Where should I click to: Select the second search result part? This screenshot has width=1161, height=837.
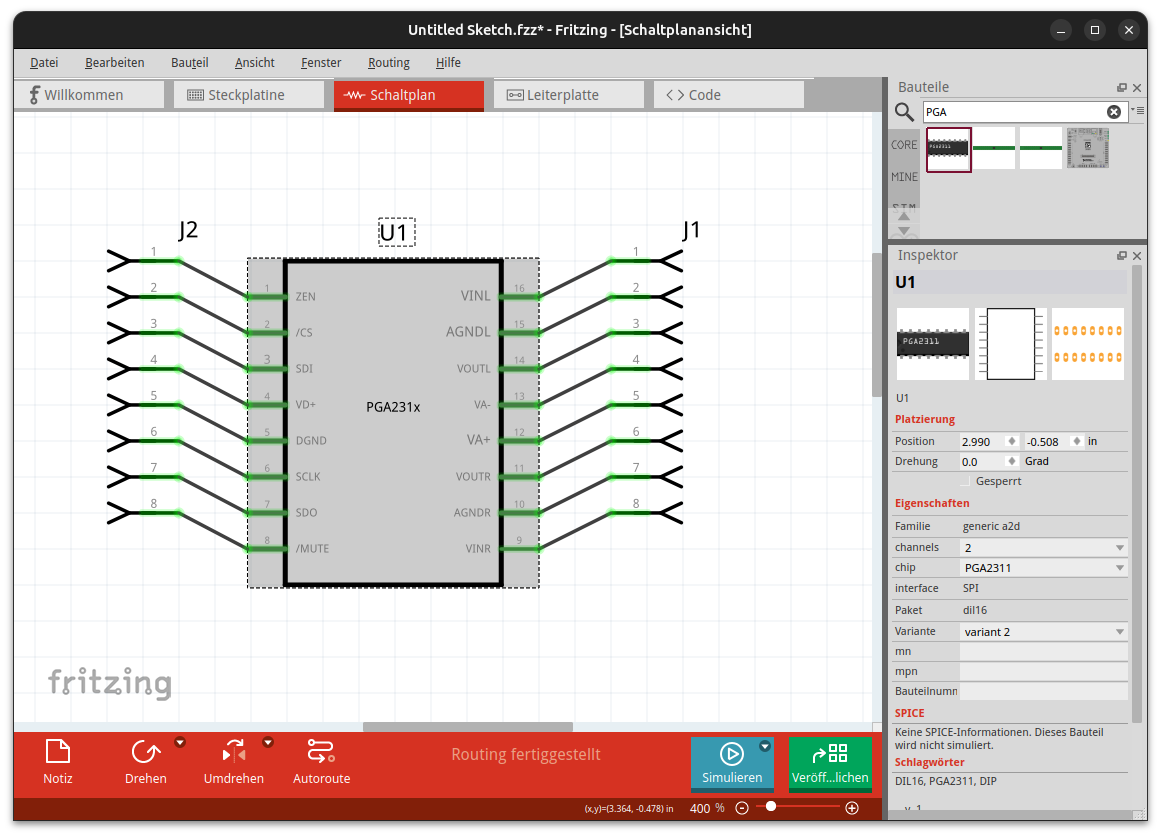point(994,148)
